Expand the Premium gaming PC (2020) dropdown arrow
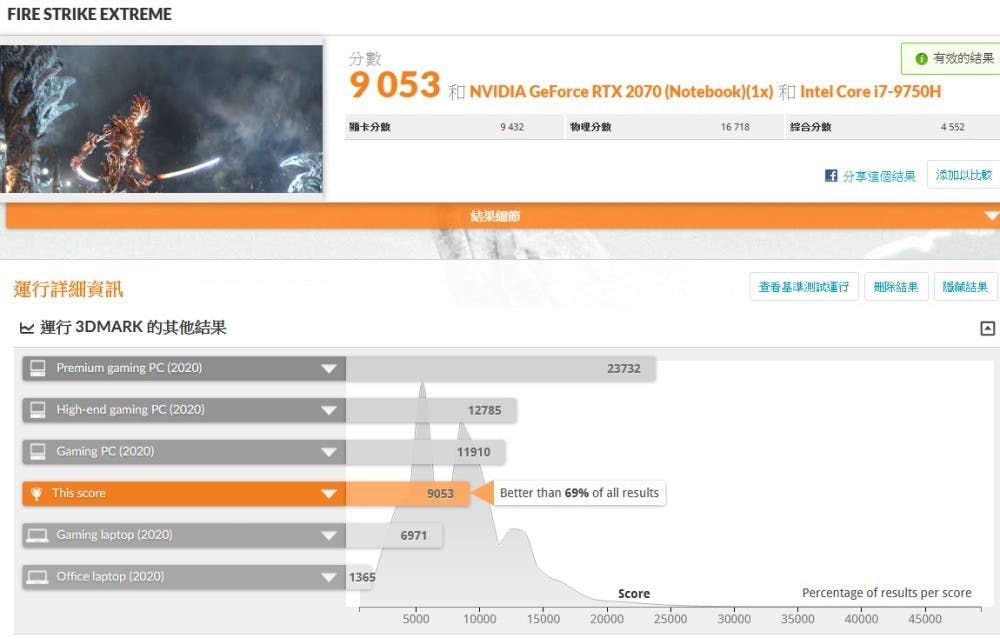The height and width of the screenshot is (639, 1000). (329, 369)
